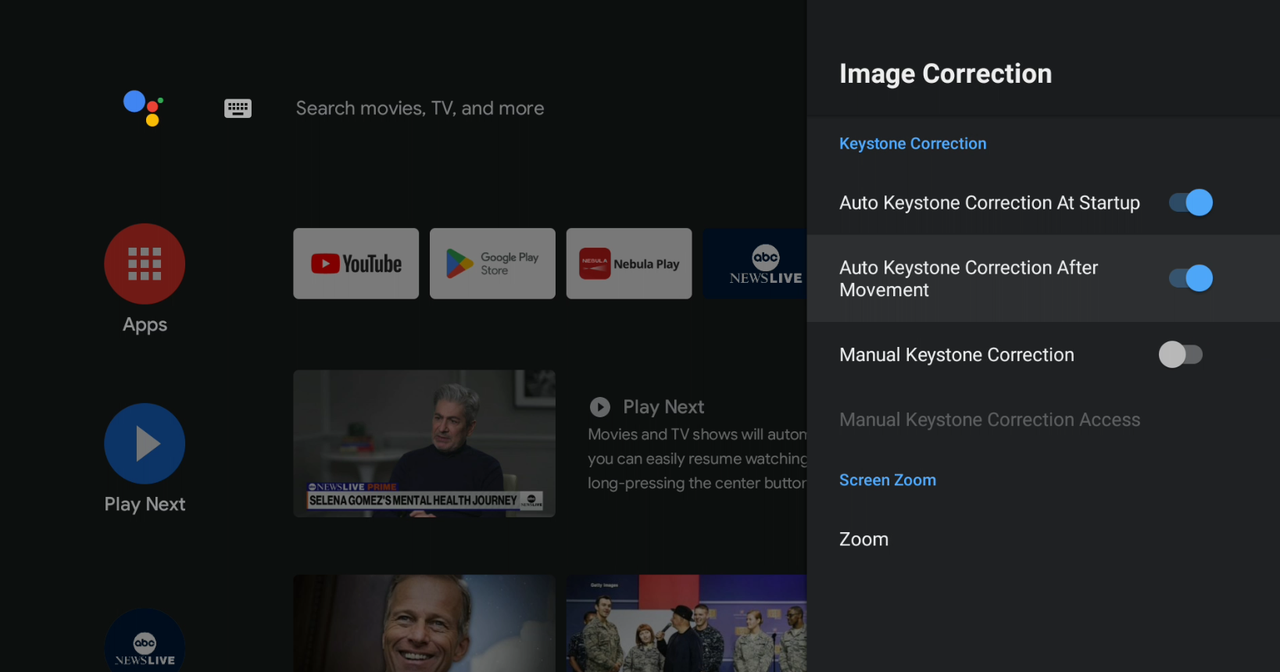Open the Zoom setting
This screenshot has height=672, width=1280.
tap(864, 540)
